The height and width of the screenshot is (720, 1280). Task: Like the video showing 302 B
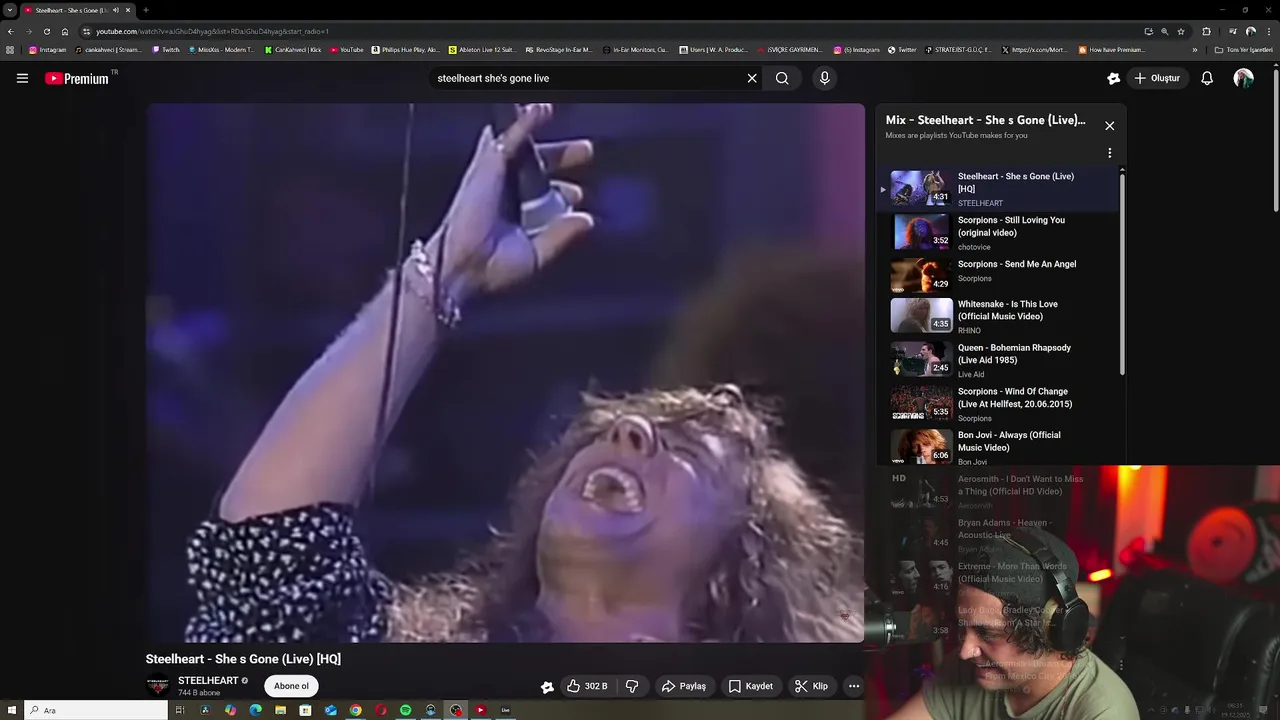pyautogui.click(x=587, y=686)
